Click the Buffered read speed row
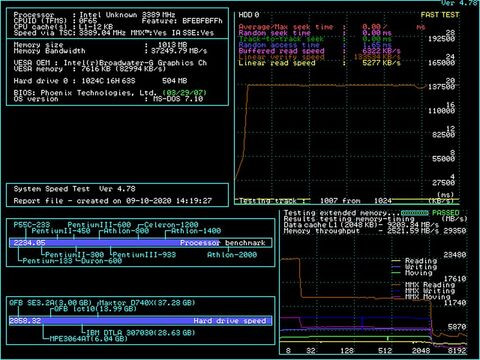Screen dimensions: 480x360 pyautogui.click(x=320, y=51)
